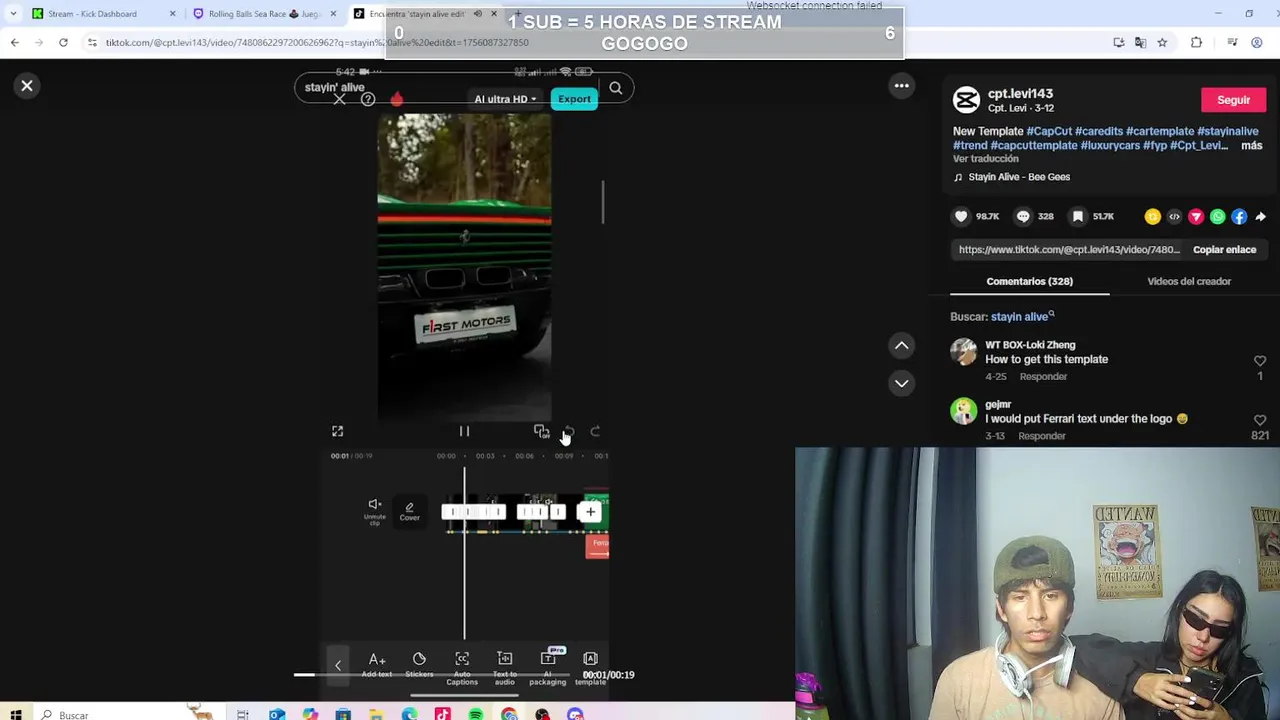This screenshot has height=720, width=1280.
Task: Select the Text to audio tool
Action: pyautogui.click(x=505, y=666)
